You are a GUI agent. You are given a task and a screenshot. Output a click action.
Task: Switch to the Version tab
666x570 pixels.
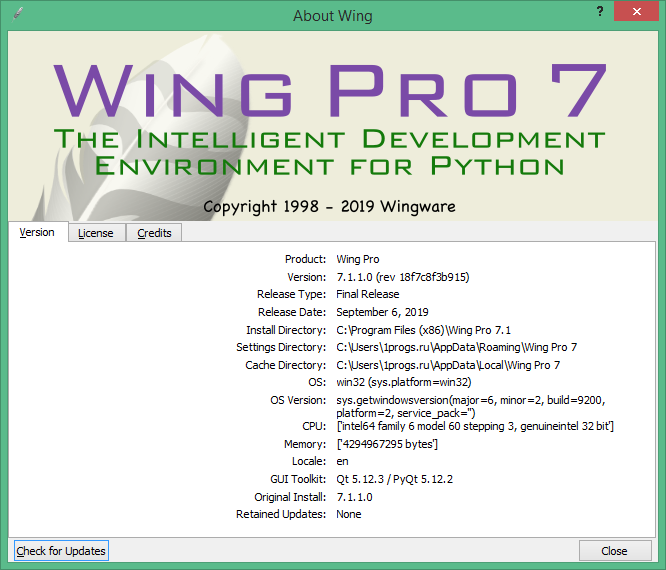click(x=37, y=232)
